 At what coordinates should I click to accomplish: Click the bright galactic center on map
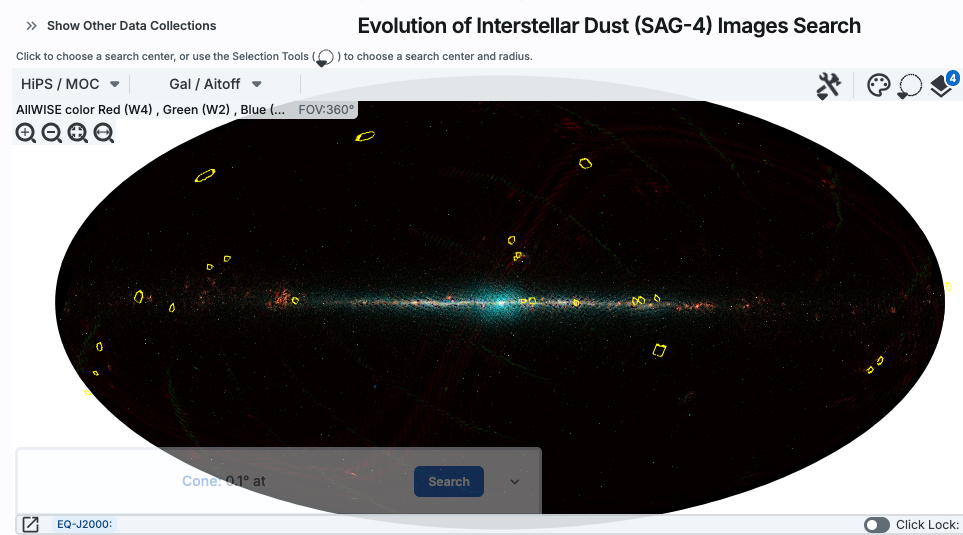(x=504, y=299)
